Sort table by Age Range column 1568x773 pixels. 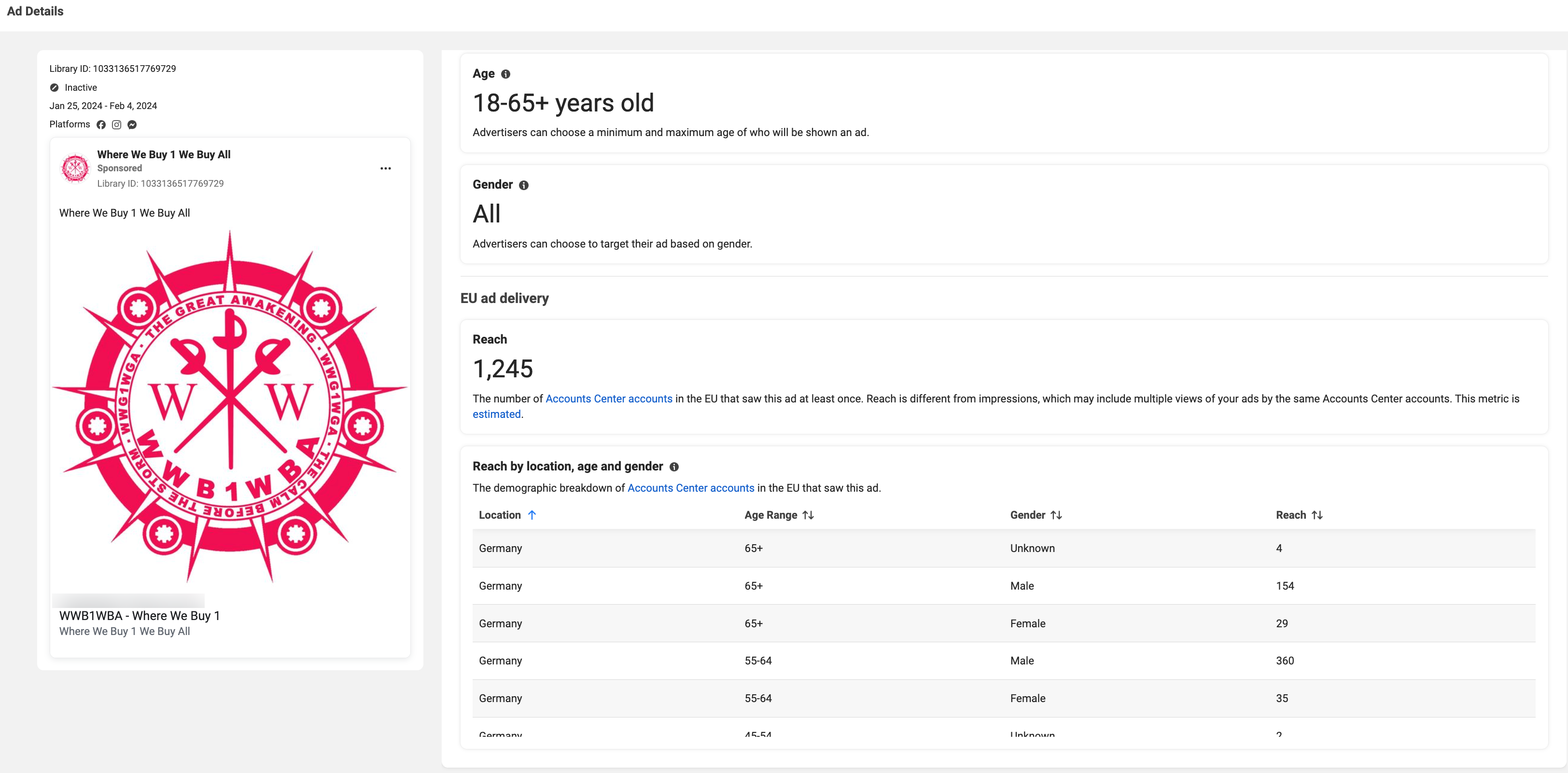pos(808,515)
